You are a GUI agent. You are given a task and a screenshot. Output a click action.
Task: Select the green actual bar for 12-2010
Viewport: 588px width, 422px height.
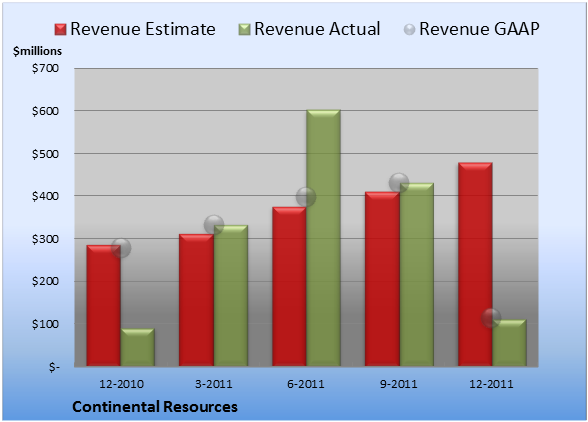[138, 347]
